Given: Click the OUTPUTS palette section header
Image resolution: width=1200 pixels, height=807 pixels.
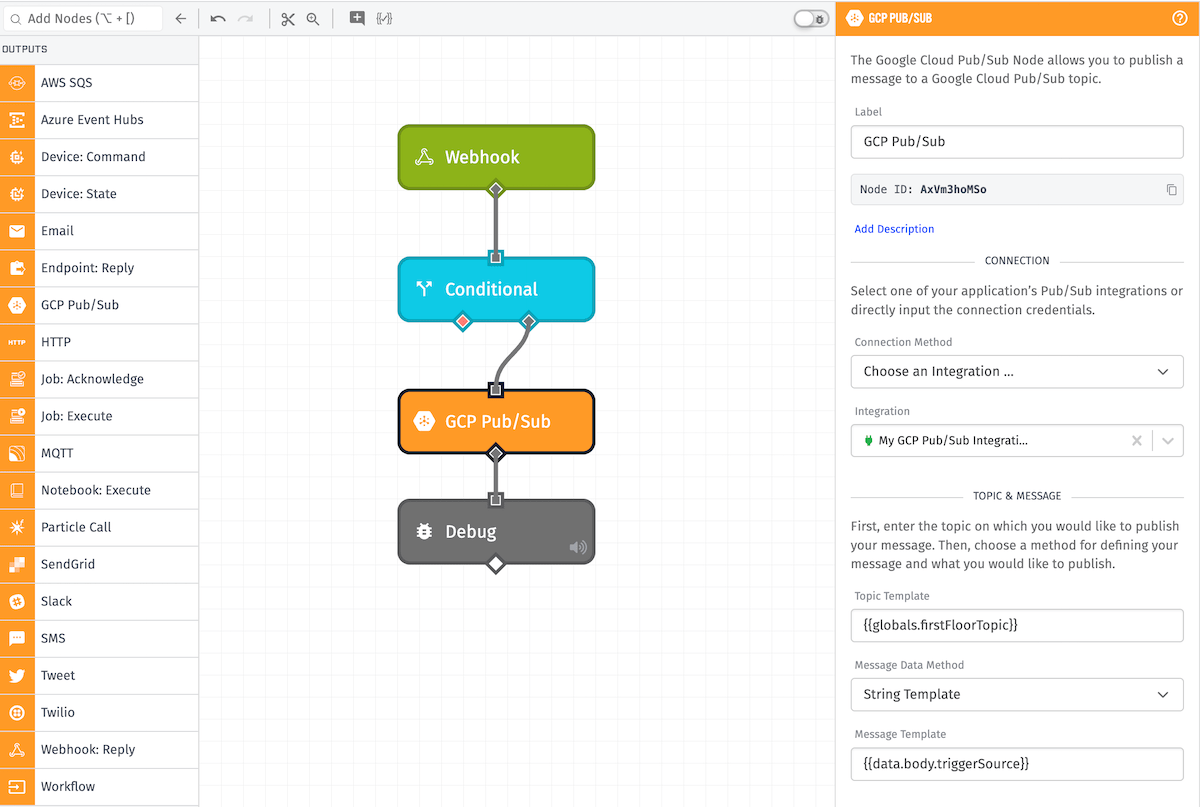Looking at the screenshot, I should pyautogui.click(x=99, y=49).
